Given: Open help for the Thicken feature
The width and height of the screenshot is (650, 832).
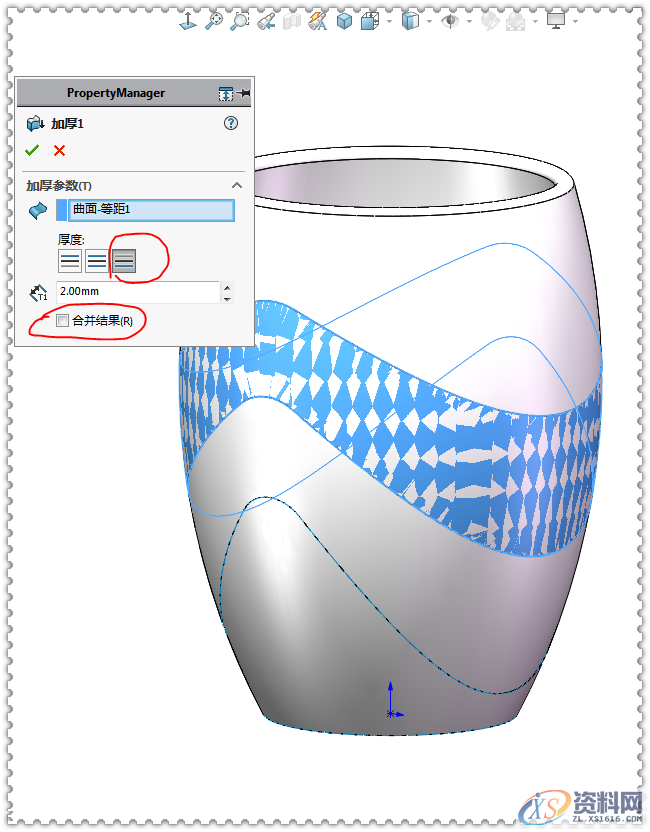Looking at the screenshot, I should pyautogui.click(x=231, y=123).
